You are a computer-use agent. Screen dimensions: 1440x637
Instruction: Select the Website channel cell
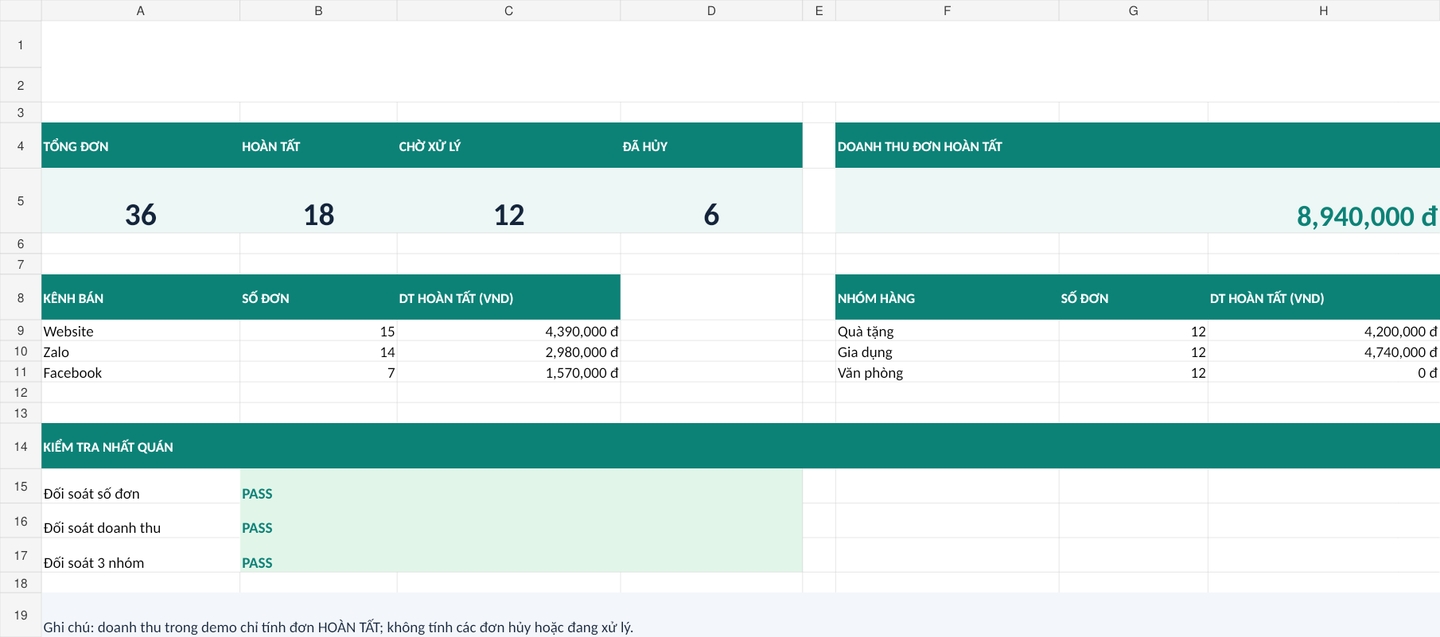coord(140,331)
